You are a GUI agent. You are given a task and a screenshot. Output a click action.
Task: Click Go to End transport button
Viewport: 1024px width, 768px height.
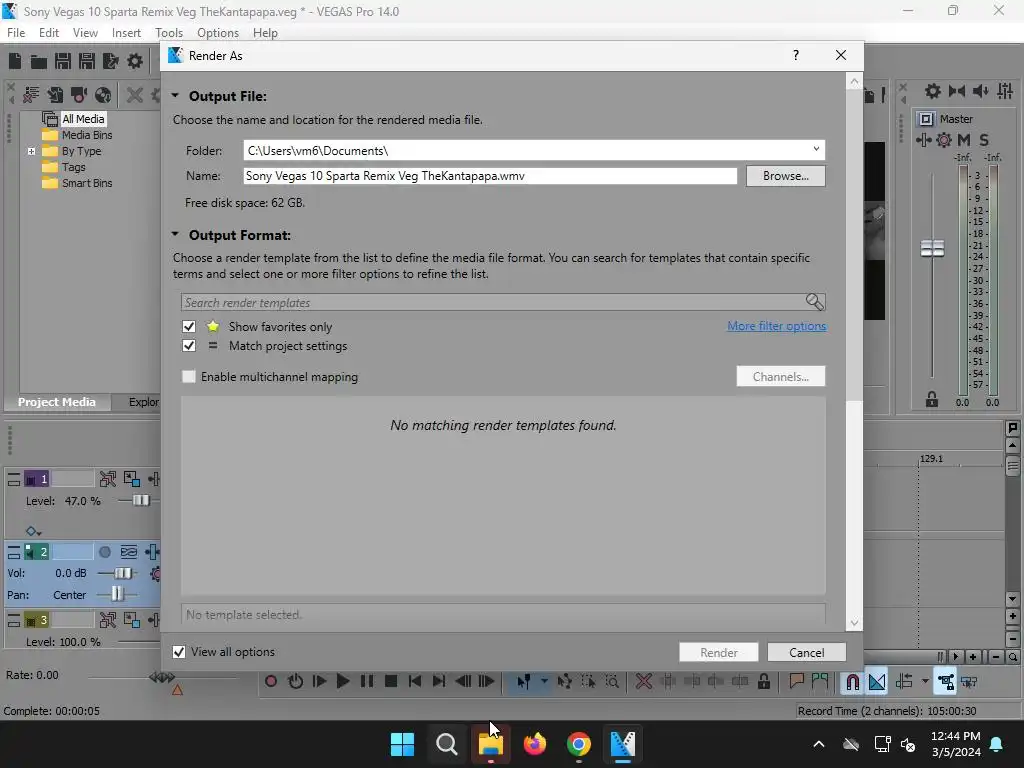click(x=439, y=681)
